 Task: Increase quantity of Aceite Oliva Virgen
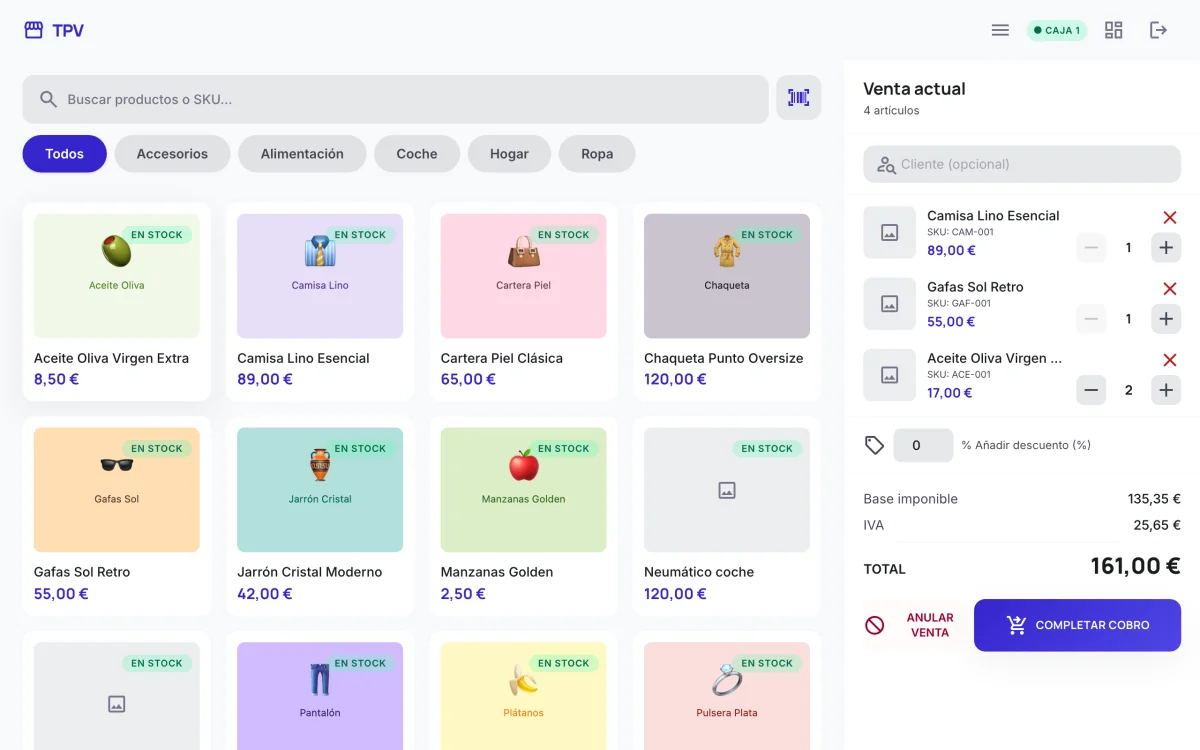1166,390
